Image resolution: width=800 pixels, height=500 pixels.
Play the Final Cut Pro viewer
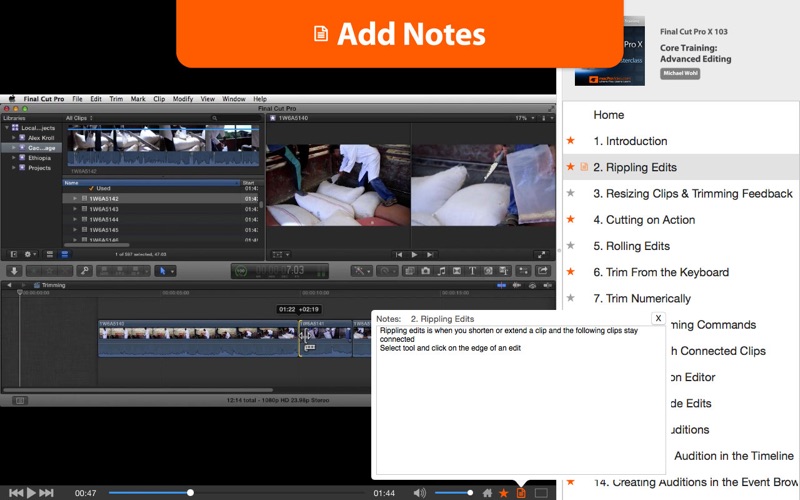(x=414, y=255)
